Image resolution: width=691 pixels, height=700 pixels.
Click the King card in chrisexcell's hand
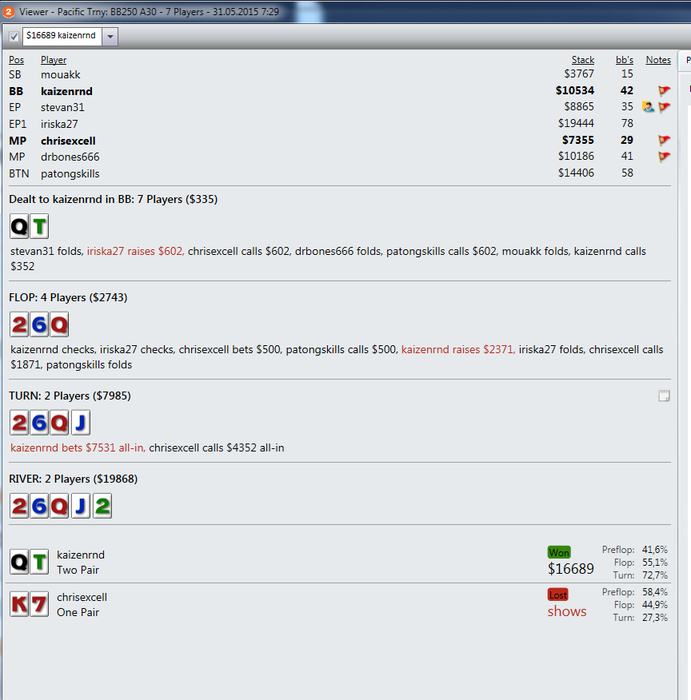coord(19,604)
